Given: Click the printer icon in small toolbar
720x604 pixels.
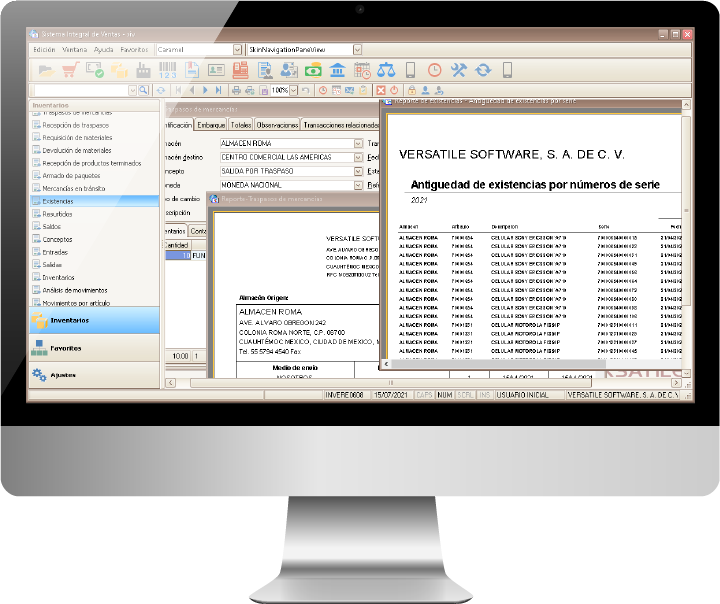Looking at the screenshot, I should pos(236,90).
